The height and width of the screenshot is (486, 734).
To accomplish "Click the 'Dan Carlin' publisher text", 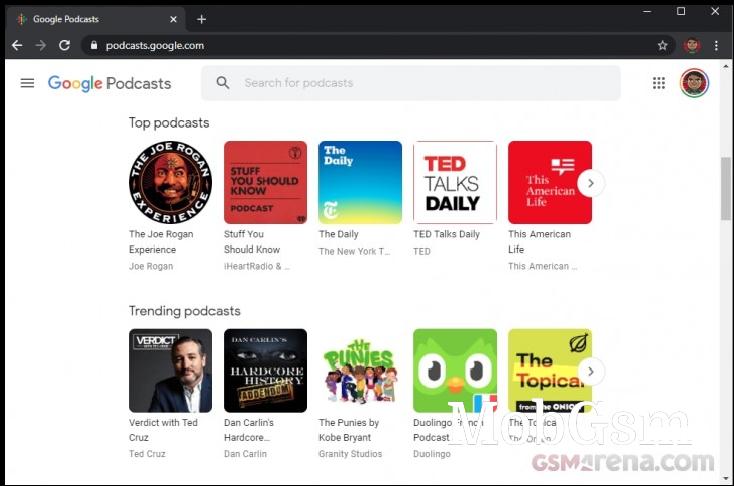I will [245, 454].
